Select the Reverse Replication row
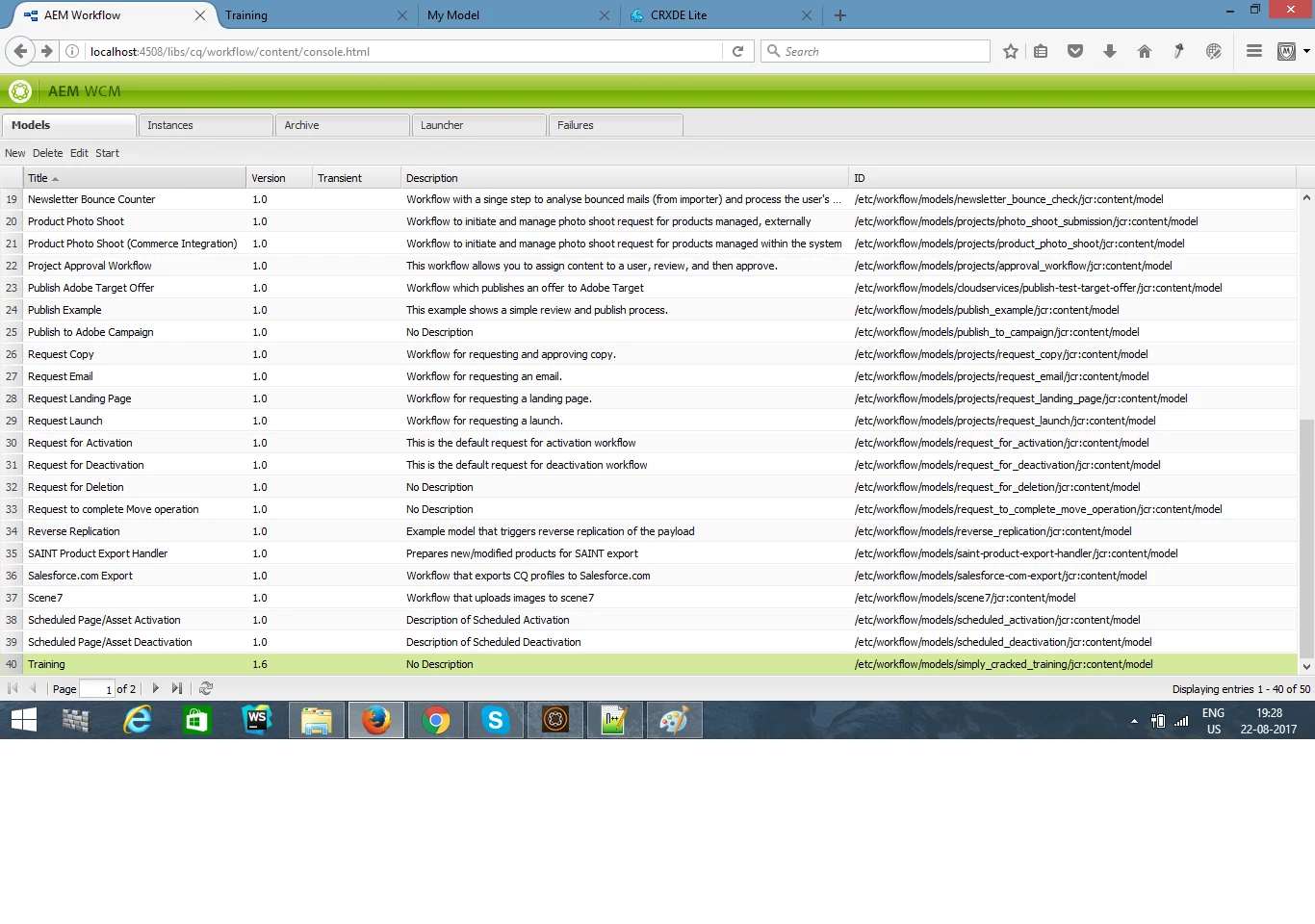 [649, 531]
